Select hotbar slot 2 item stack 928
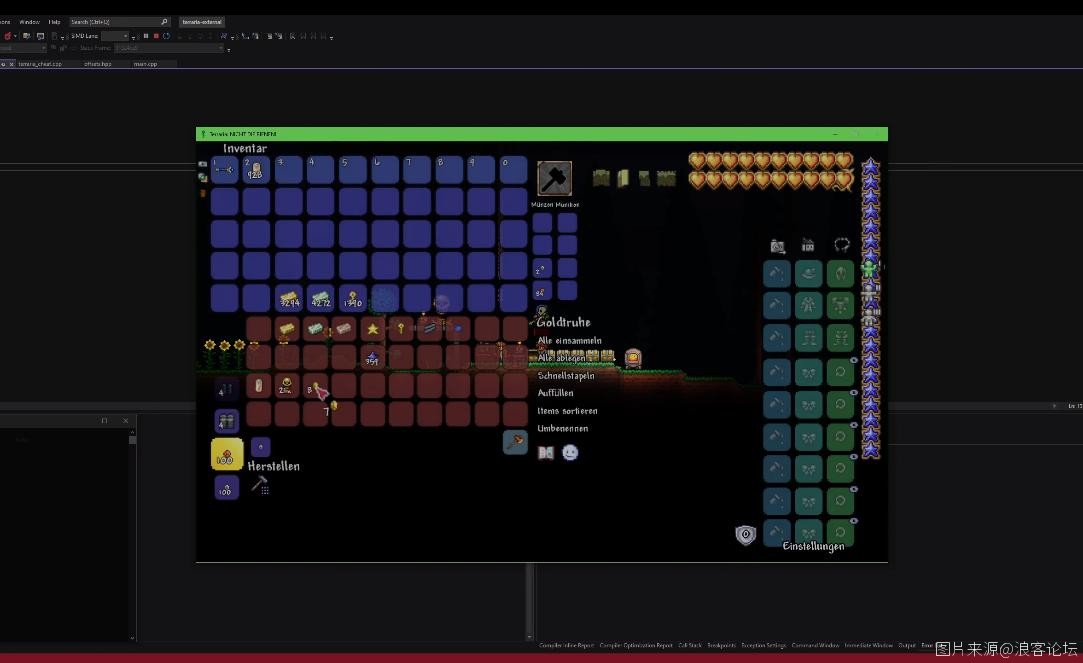The image size is (1083, 663). pyautogui.click(x=256, y=170)
